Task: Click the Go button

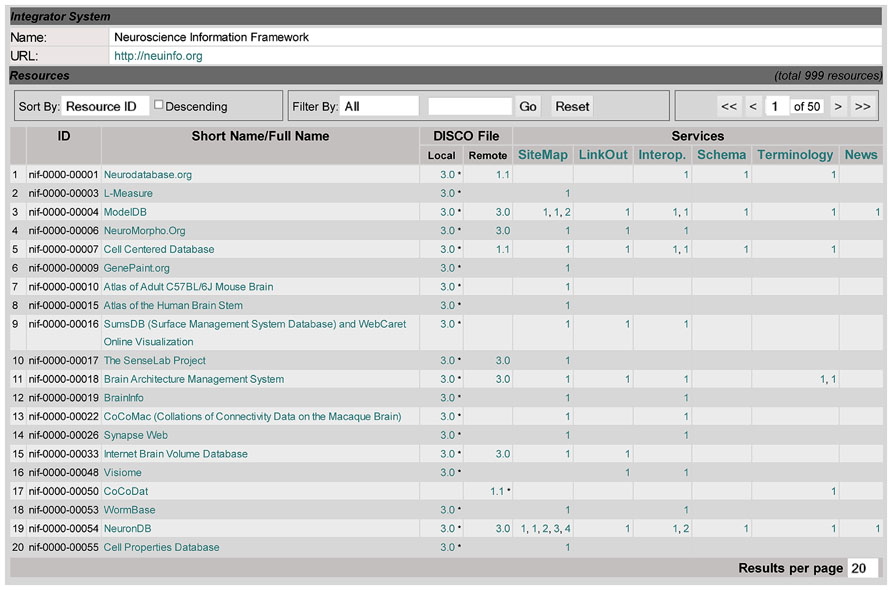Action: [528, 106]
